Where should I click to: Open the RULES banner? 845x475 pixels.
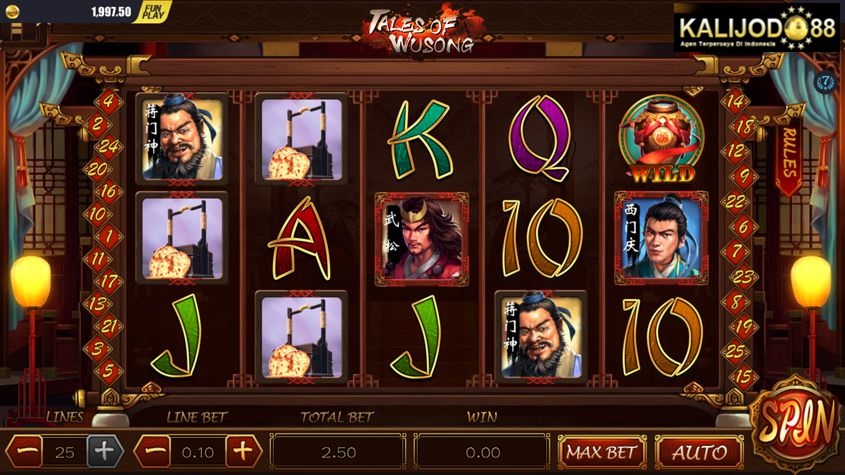[x=789, y=158]
